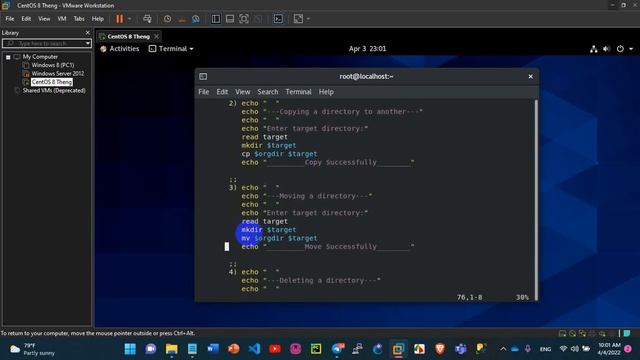Select CentOS 8 Theng in the library

point(51,82)
